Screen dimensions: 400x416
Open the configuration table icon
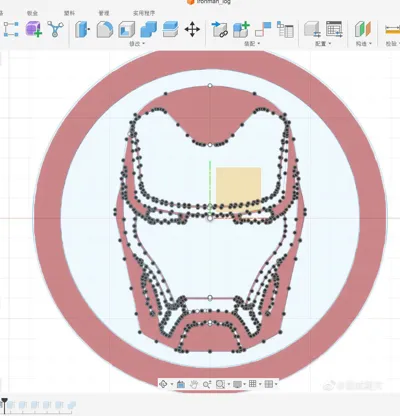click(334, 29)
